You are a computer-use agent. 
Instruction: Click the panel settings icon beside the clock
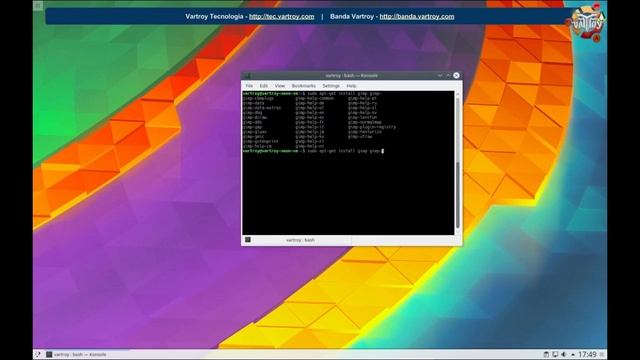602,354
